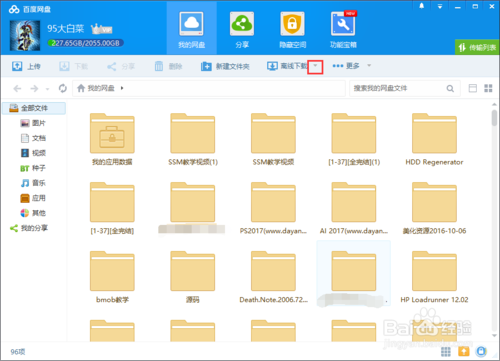Select the bmob教学 folder
The width and height of the screenshot is (500, 361).
coord(112,277)
